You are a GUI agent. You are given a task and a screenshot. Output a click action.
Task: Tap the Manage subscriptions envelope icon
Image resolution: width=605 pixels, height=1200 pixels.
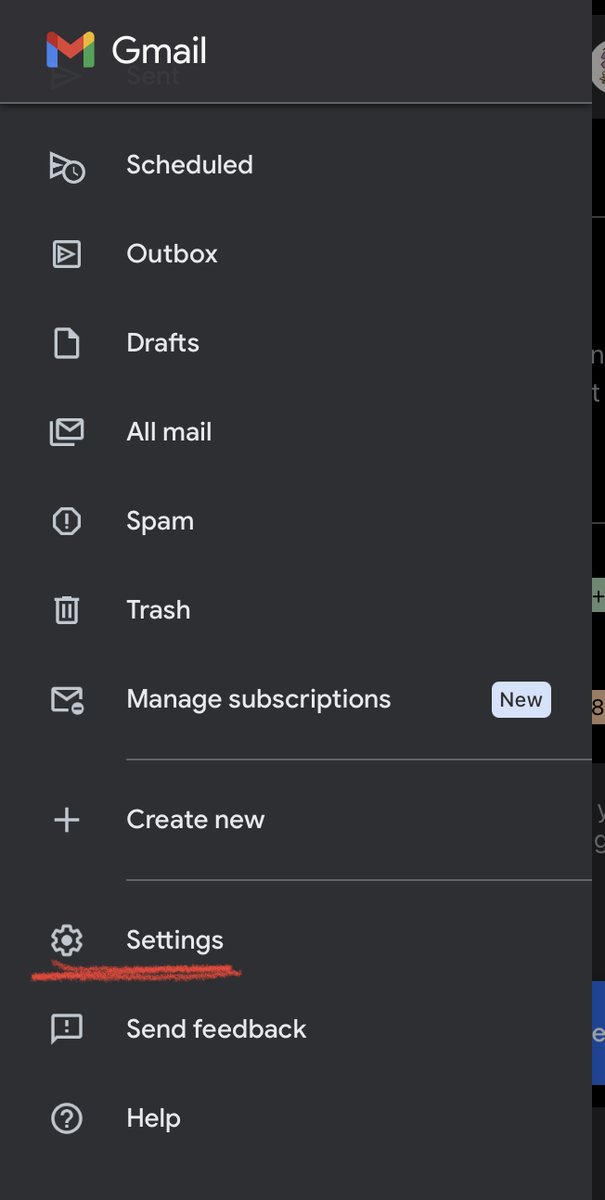[67, 700]
